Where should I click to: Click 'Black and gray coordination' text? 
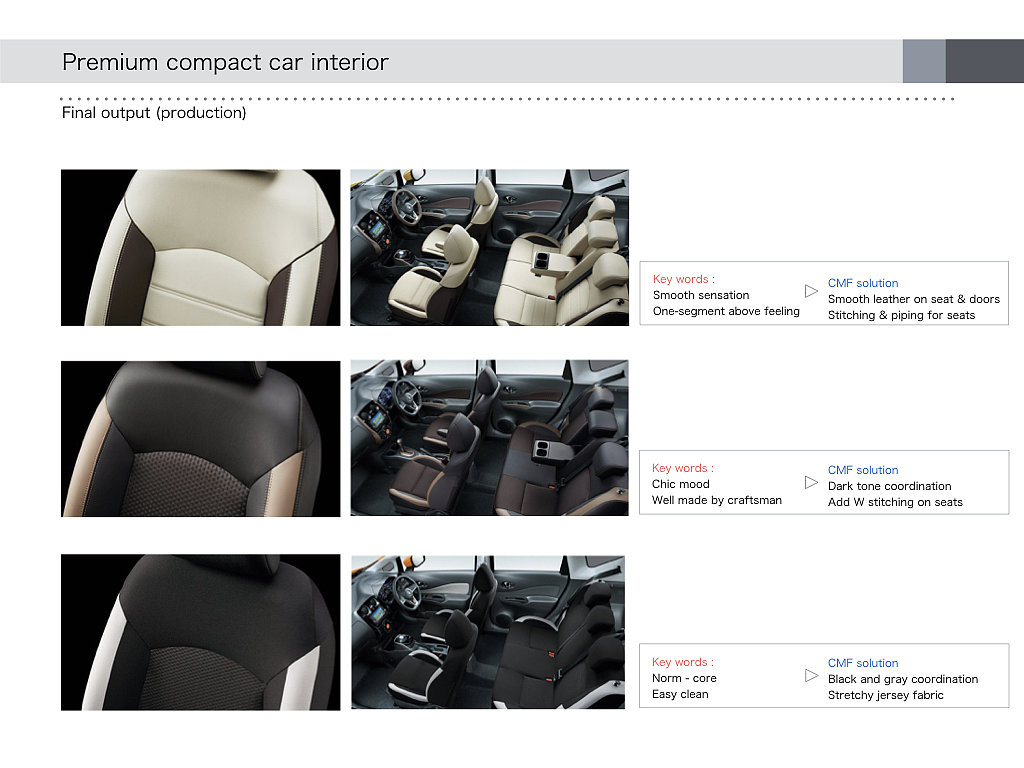[x=903, y=679]
